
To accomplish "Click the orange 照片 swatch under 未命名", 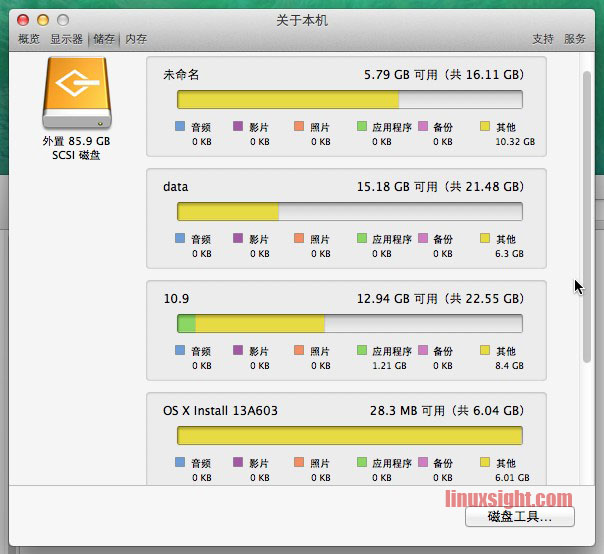I will coord(299,126).
